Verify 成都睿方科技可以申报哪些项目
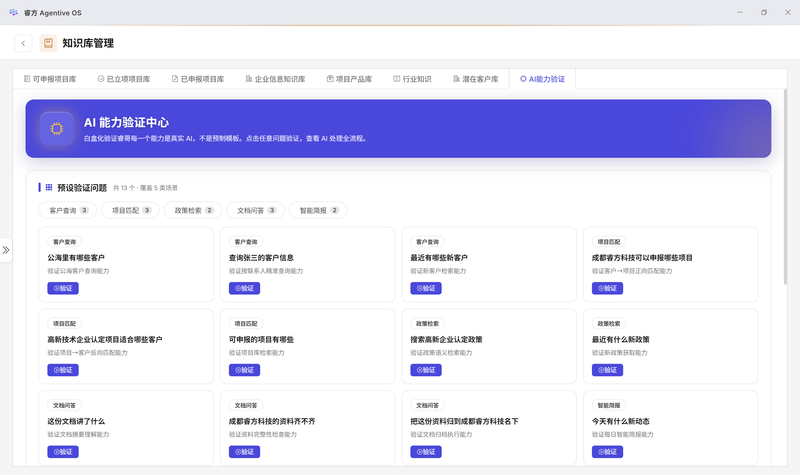800x475 pixels. (607, 288)
